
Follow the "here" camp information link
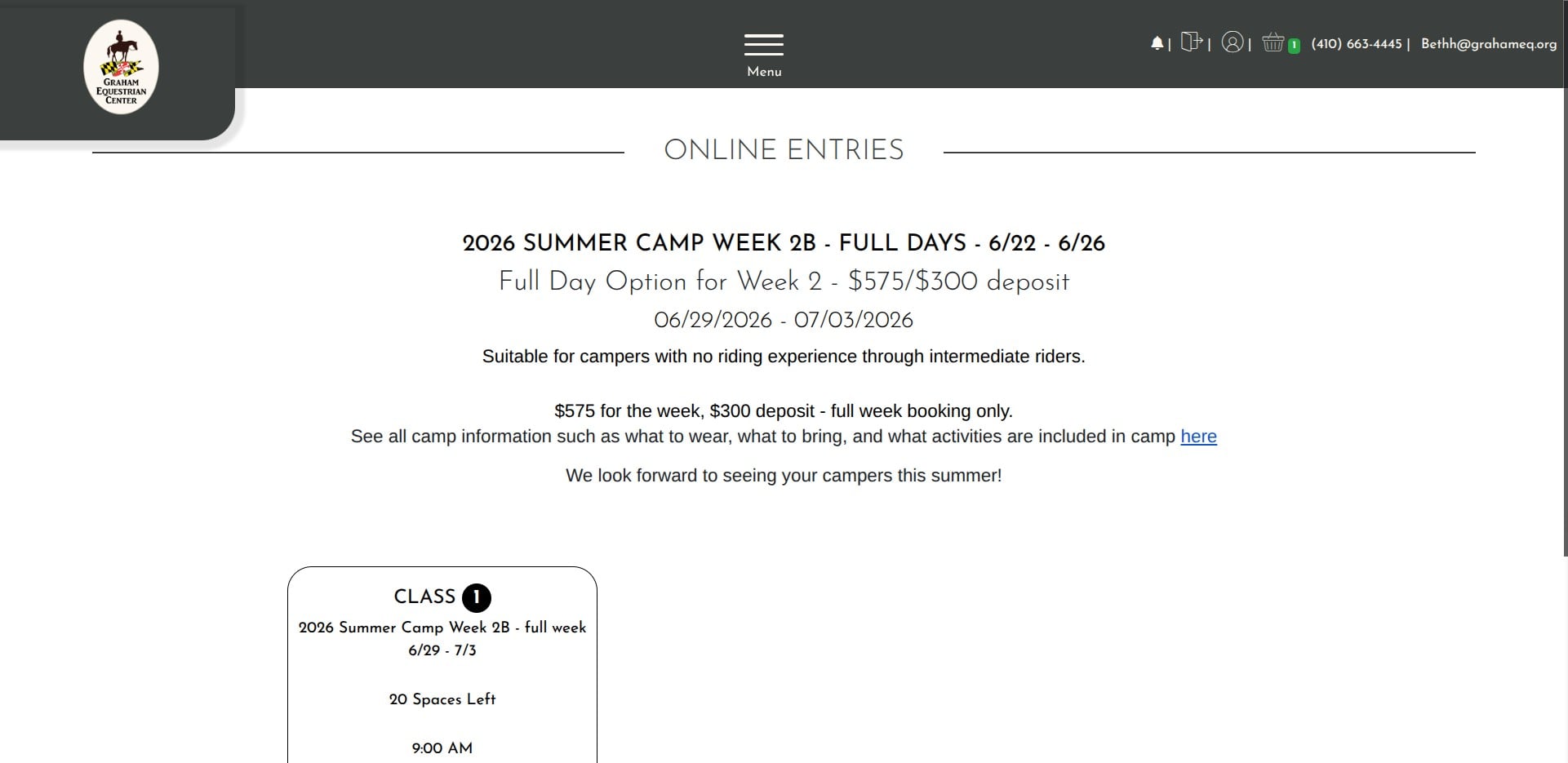(x=1197, y=437)
